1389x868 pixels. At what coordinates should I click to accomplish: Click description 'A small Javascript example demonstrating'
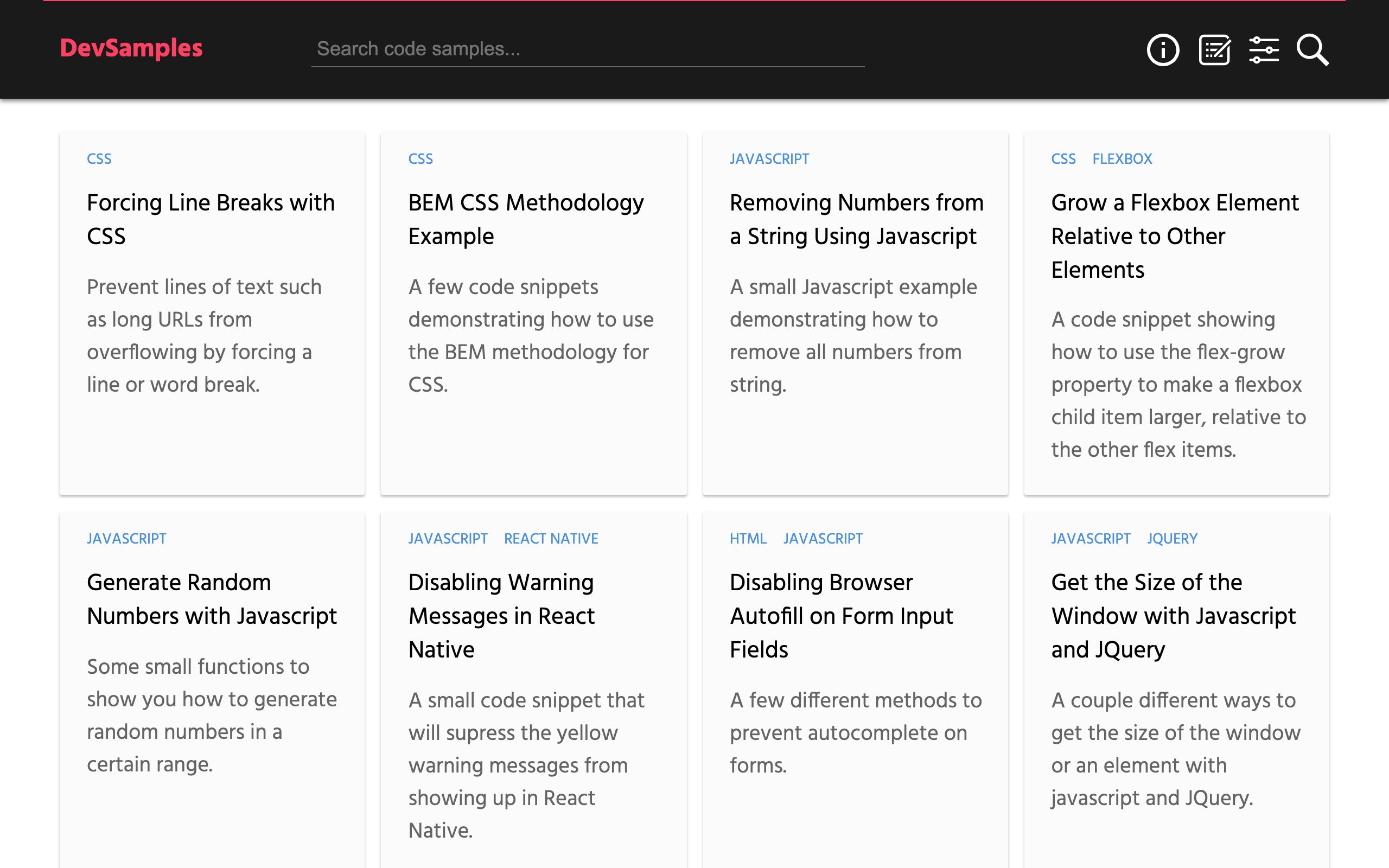coord(853,335)
